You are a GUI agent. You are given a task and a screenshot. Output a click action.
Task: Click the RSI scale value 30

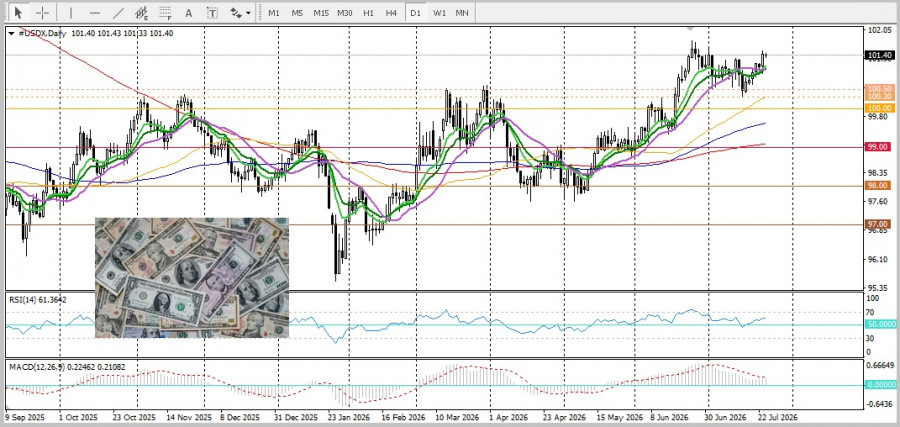point(872,339)
